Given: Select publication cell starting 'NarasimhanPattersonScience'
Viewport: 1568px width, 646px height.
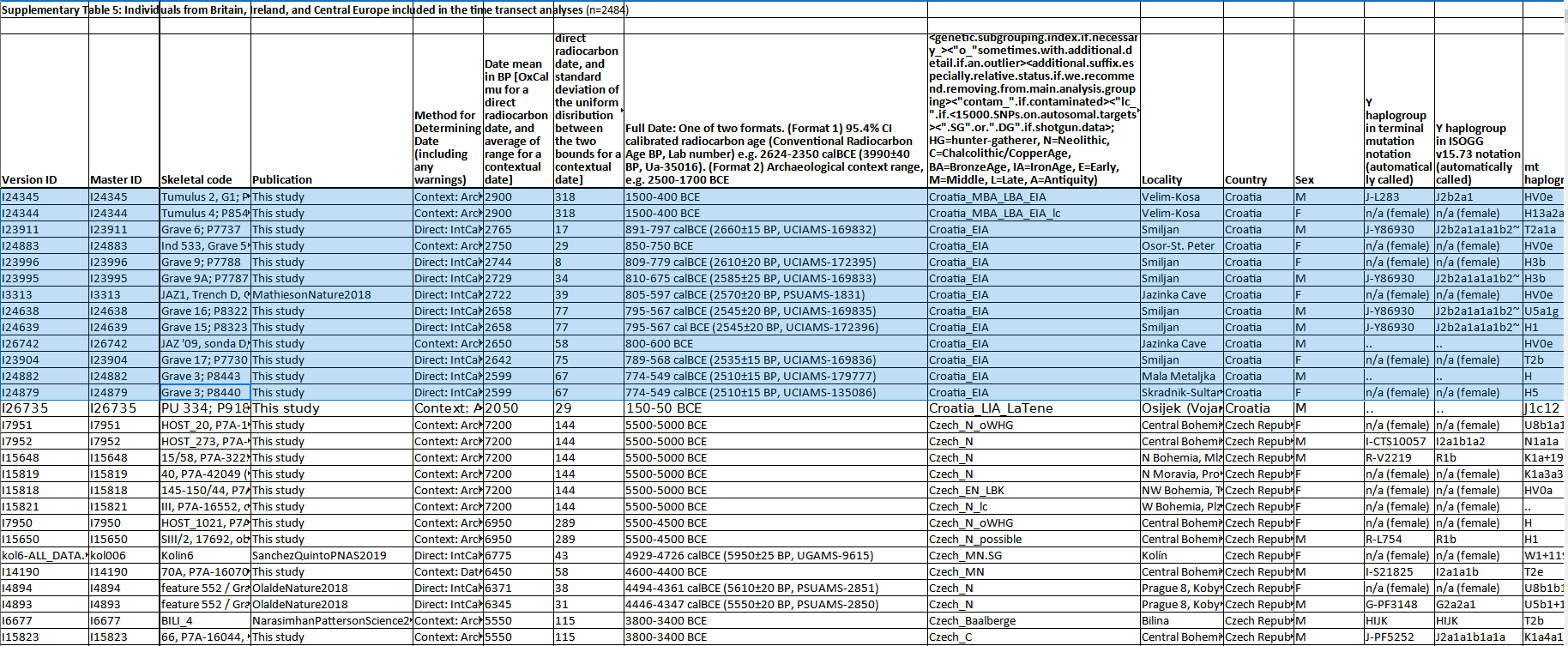Looking at the screenshot, I should click(x=331, y=621).
